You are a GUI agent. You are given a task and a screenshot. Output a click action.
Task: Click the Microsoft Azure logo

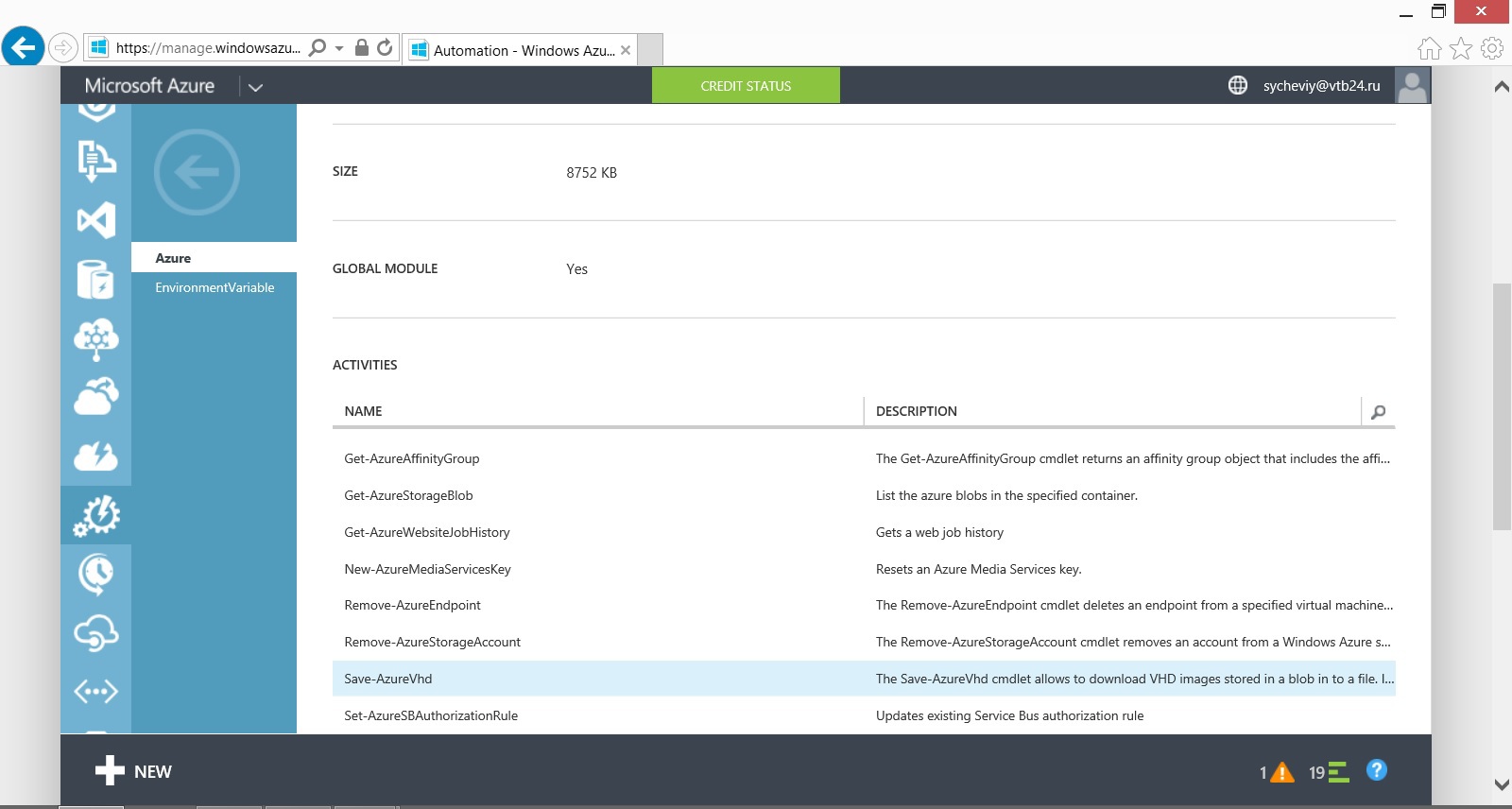tap(149, 85)
